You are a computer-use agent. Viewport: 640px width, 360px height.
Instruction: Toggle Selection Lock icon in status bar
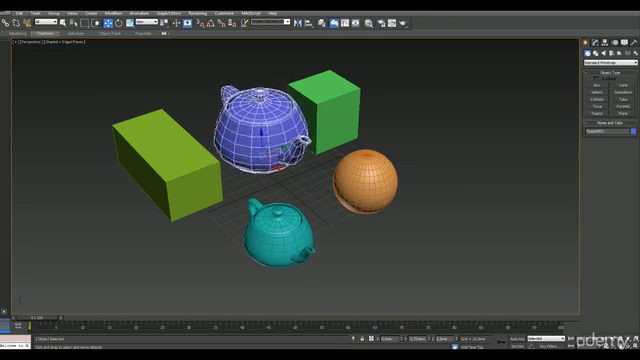pos(362,339)
